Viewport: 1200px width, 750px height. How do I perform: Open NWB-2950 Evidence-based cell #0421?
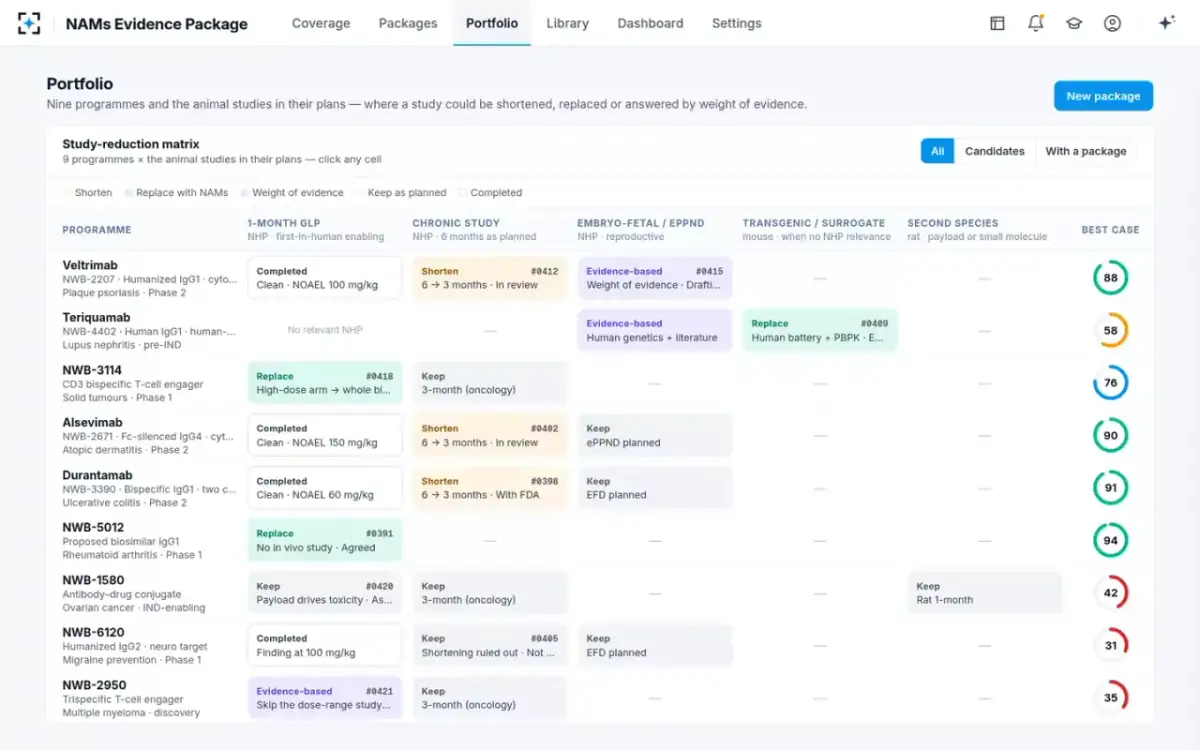[325, 698]
